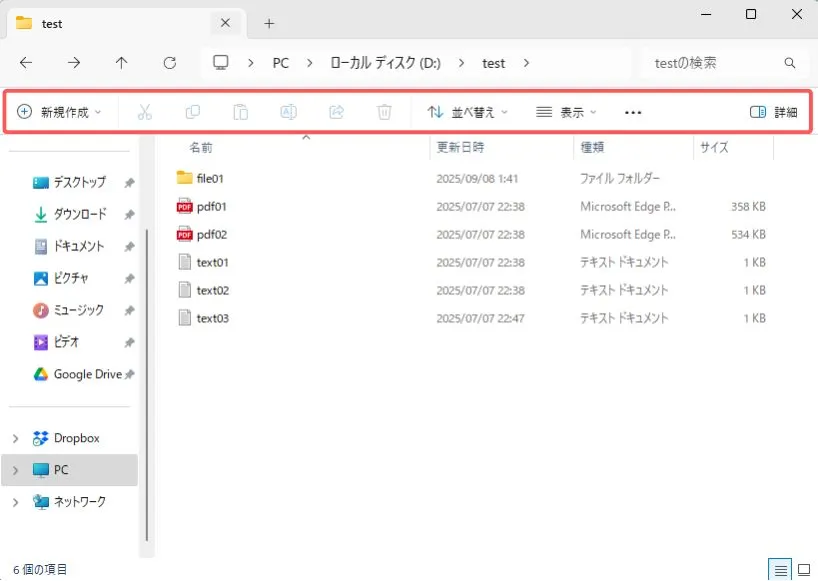
Task: Click the testの検索 search box
Action: point(712,63)
